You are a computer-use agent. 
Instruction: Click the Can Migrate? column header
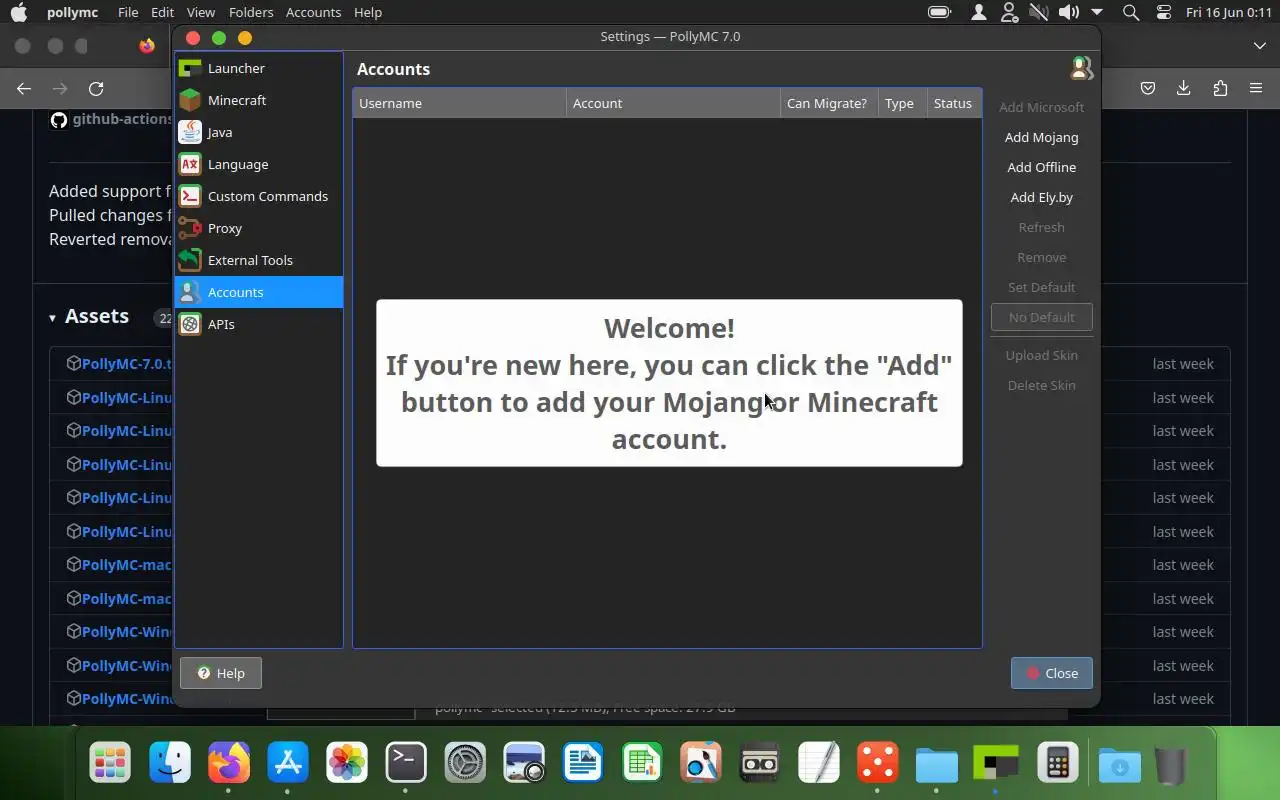(x=829, y=103)
